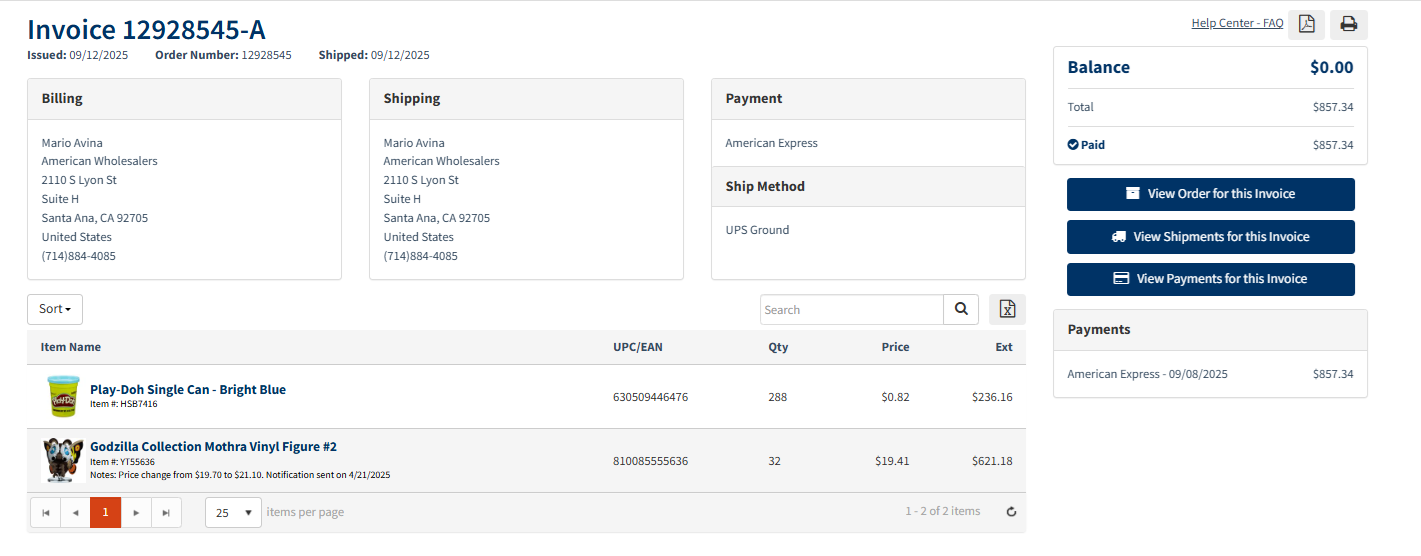Download invoice as PDF icon
Viewport: 1421px width, 556px height.
point(1306,24)
